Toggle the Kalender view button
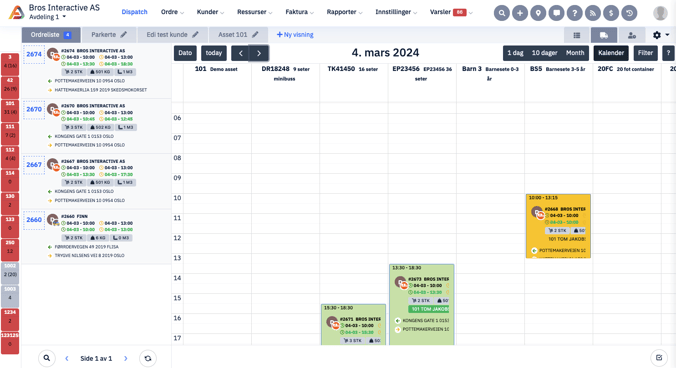This screenshot has height=368, width=676. 611,53
